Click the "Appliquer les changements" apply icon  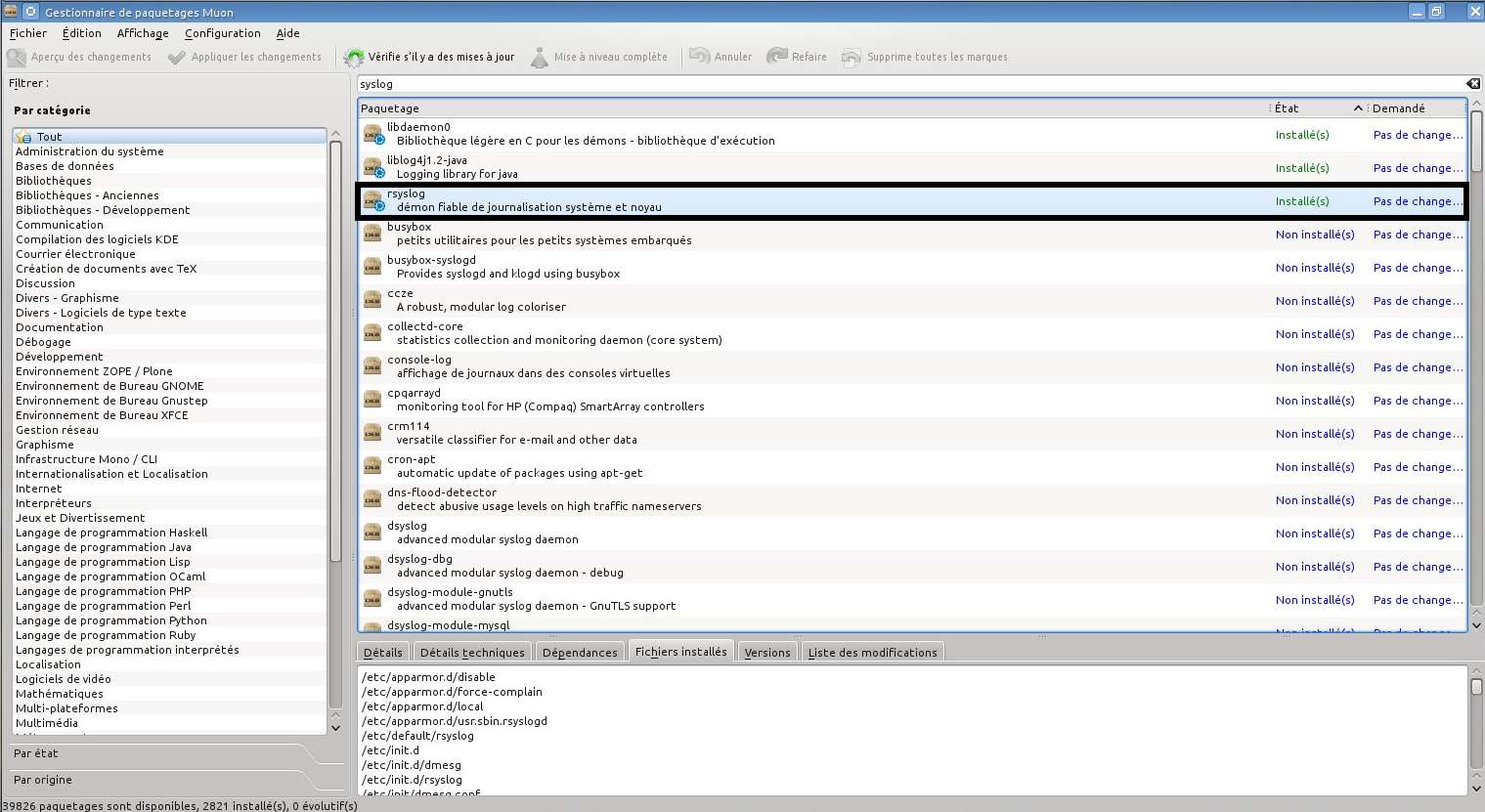click(176, 57)
